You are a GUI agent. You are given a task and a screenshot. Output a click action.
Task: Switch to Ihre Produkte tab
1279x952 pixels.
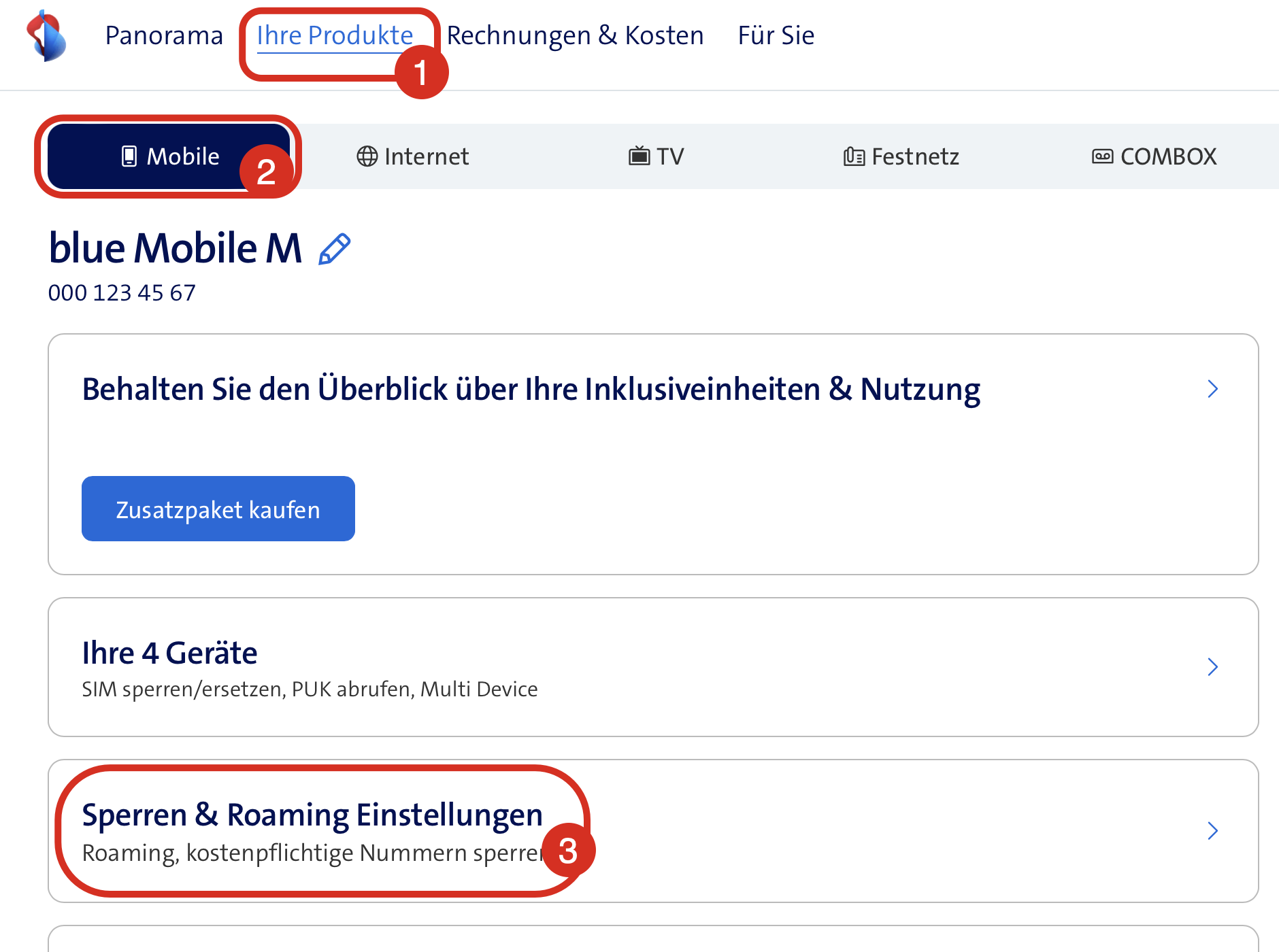pos(335,35)
